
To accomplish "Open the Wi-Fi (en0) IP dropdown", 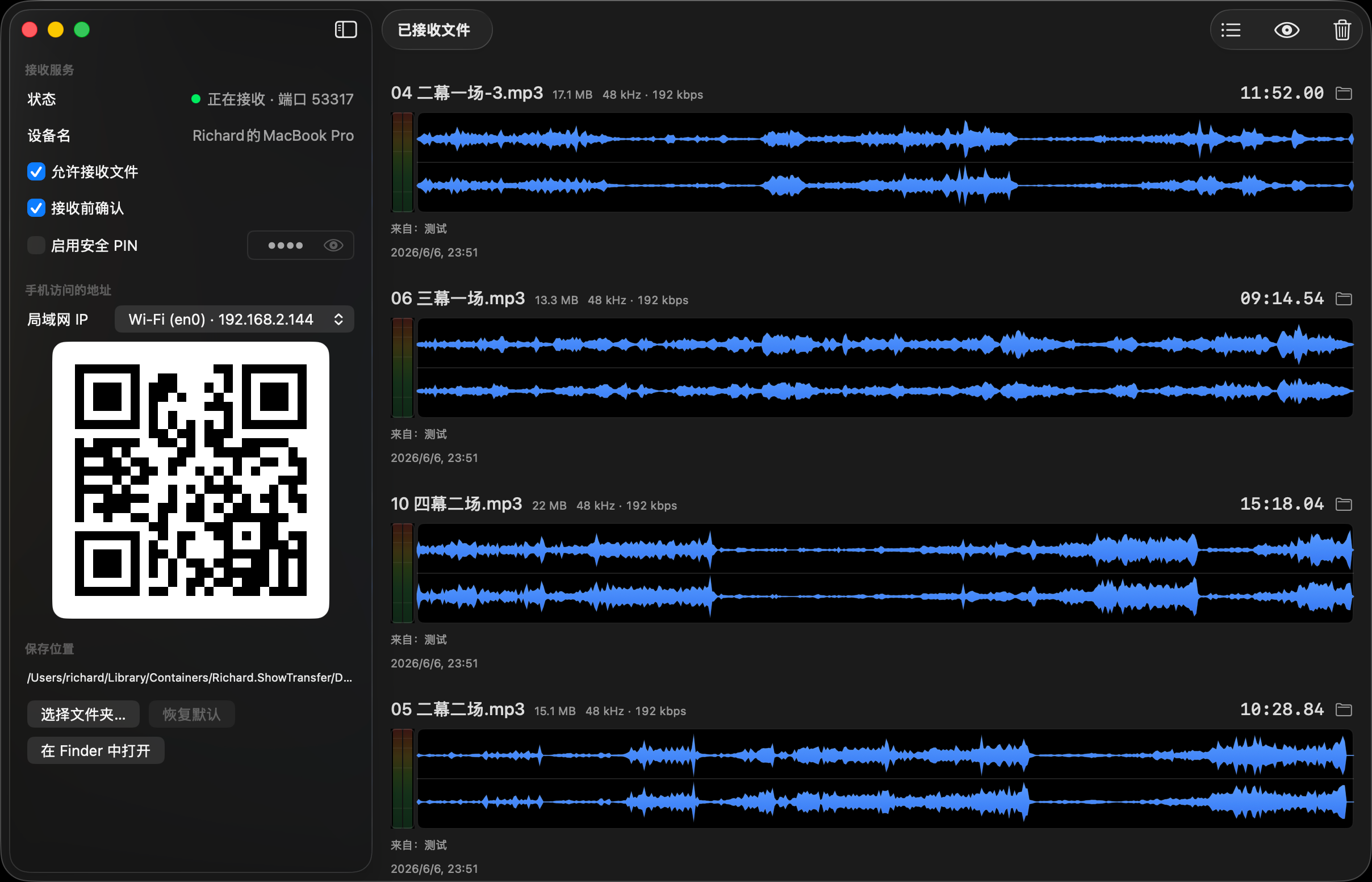I will pyautogui.click(x=235, y=319).
